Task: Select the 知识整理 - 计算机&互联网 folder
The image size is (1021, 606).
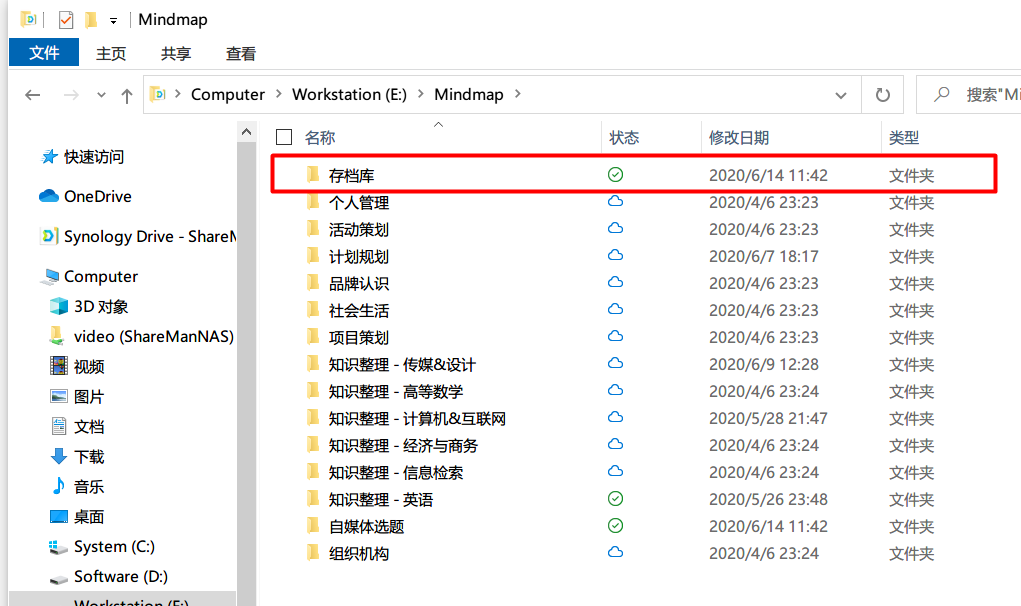Action: click(x=417, y=419)
